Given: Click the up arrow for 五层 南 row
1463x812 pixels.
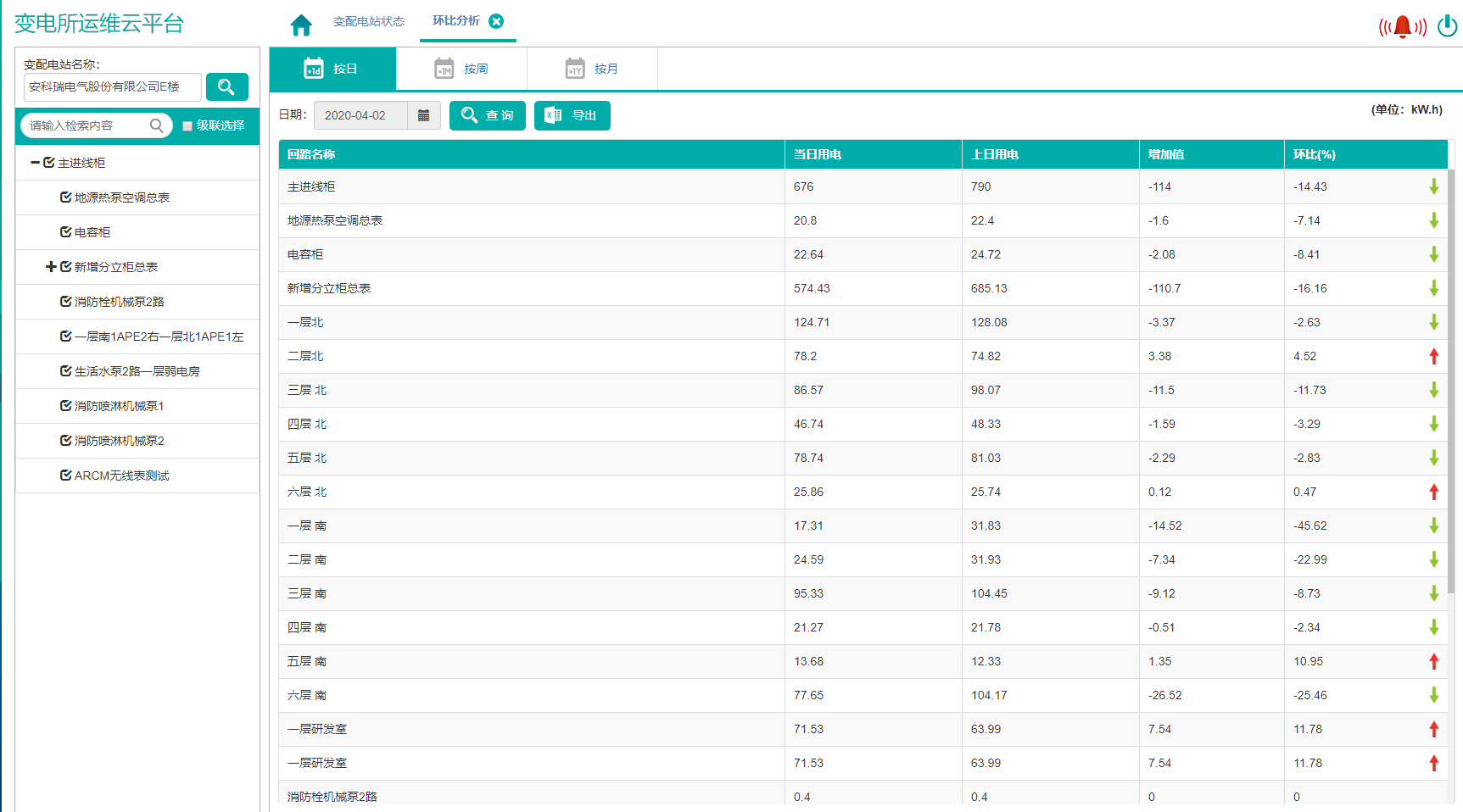Looking at the screenshot, I should point(1434,661).
